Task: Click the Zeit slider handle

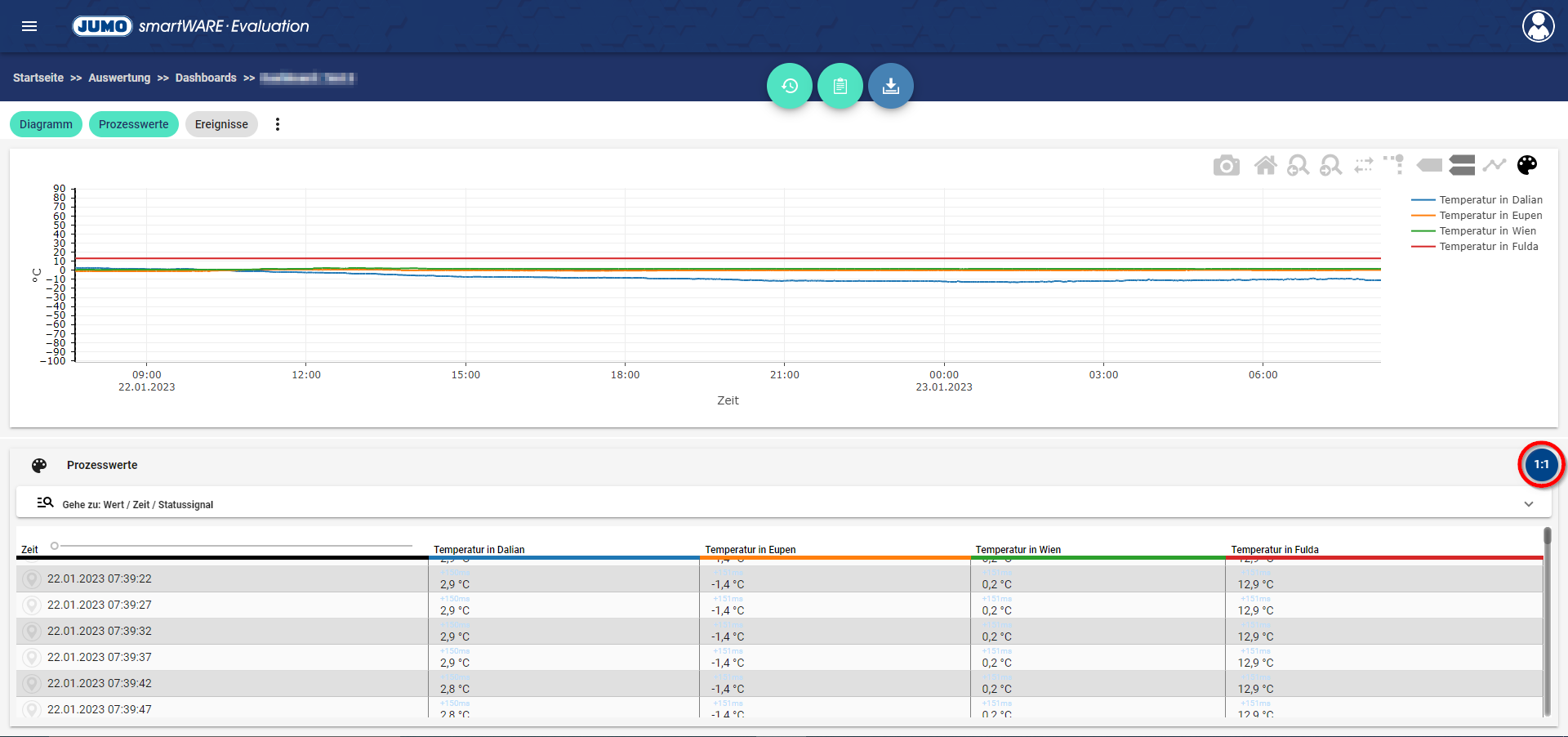Action: pyautogui.click(x=55, y=546)
